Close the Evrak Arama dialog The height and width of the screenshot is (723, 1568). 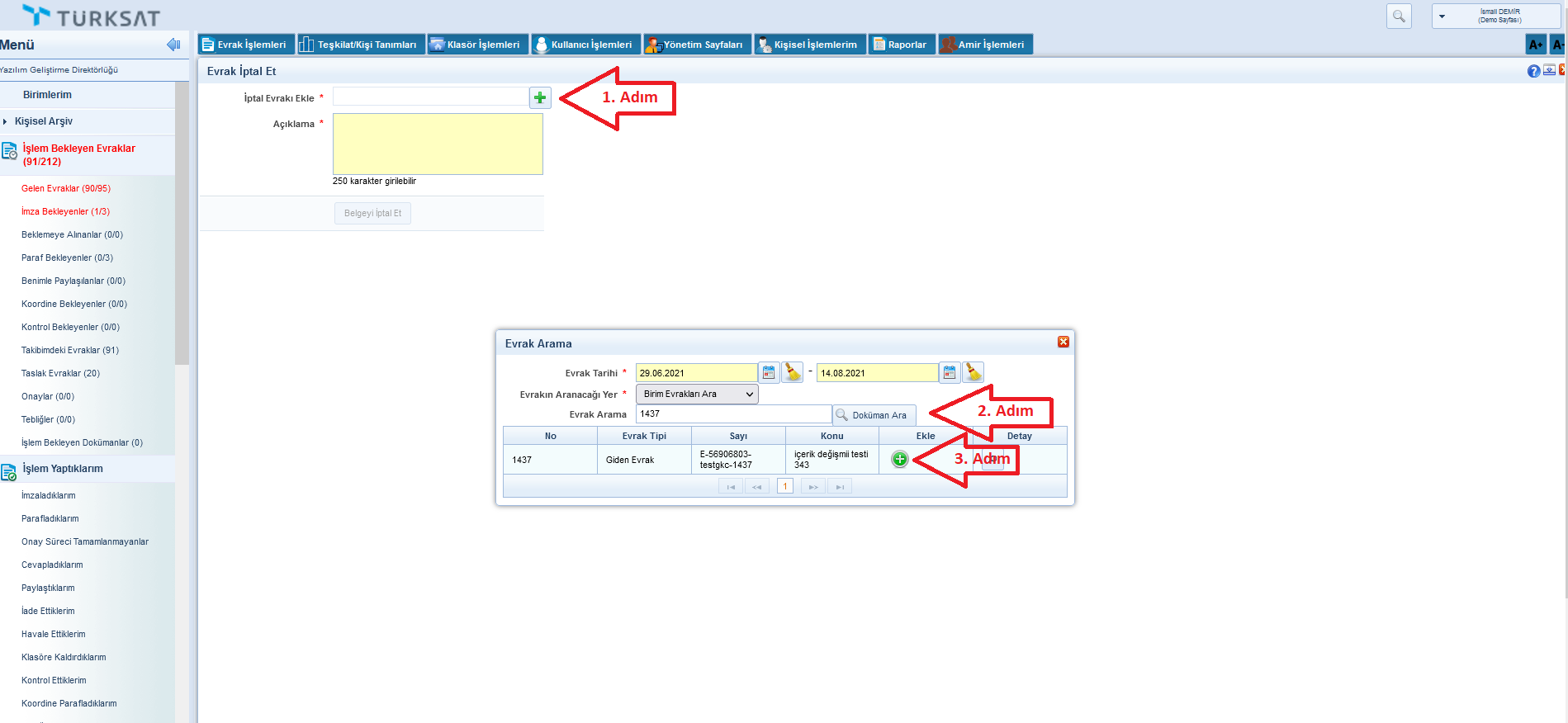[x=1063, y=343]
